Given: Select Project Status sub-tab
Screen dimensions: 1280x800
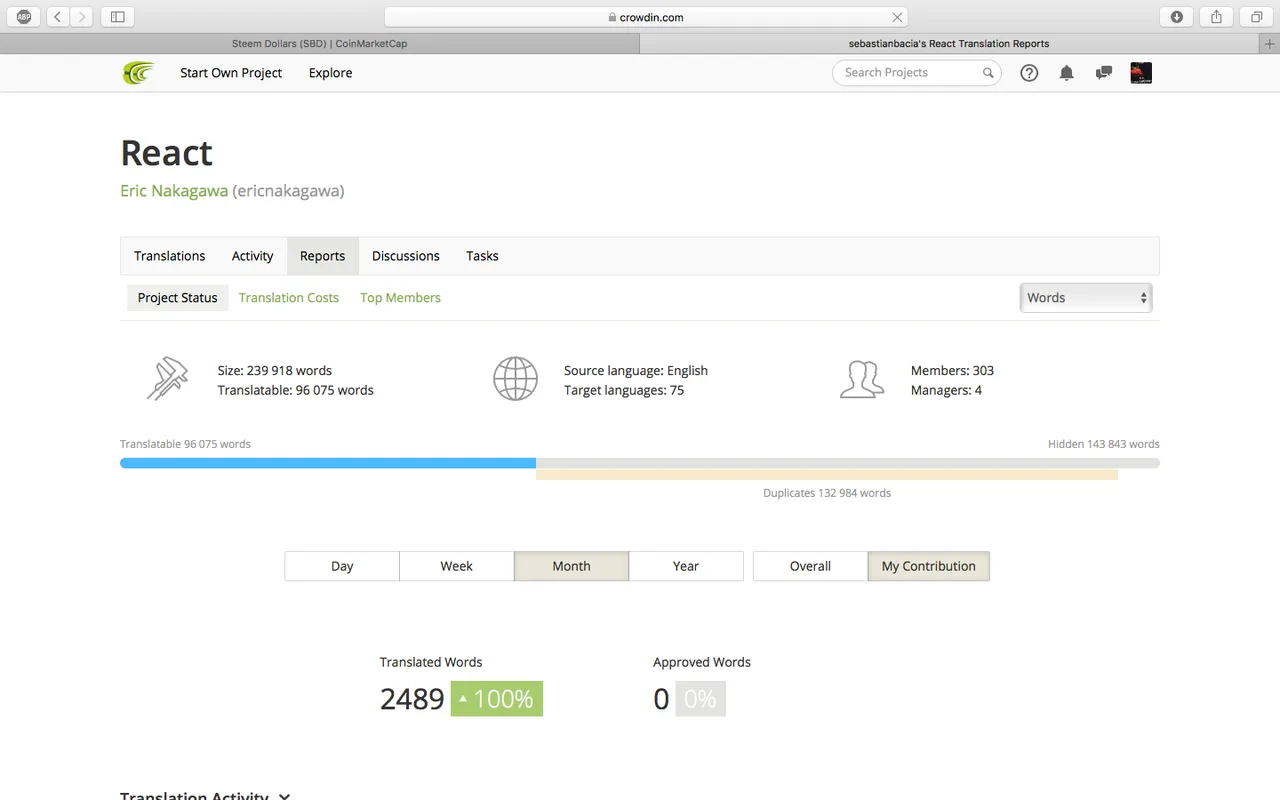Looking at the screenshot, I should coord(177,298).
